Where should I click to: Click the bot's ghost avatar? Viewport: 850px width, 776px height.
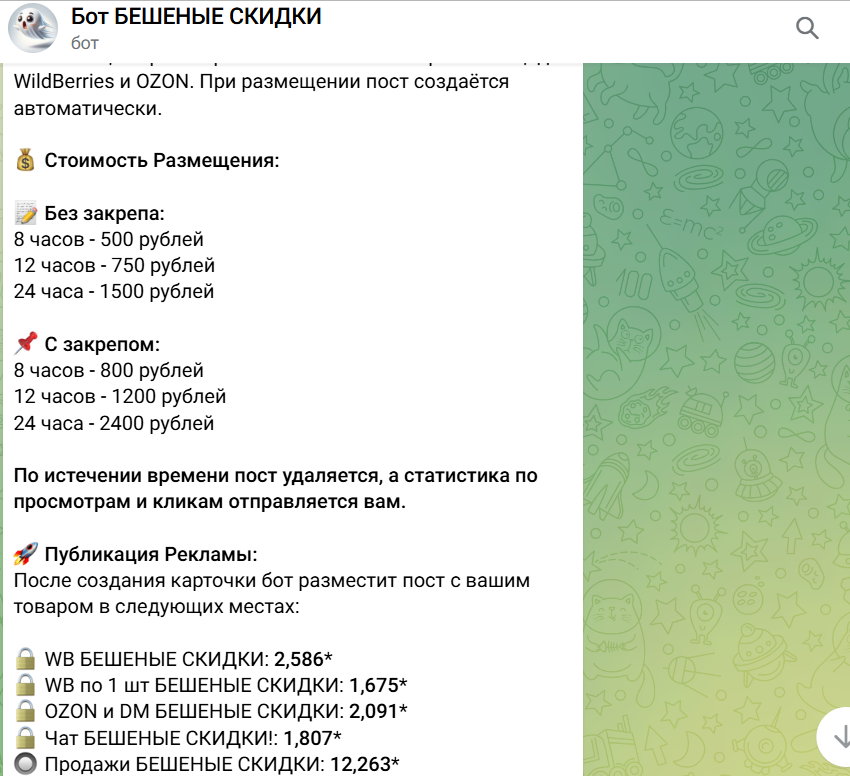point(32,28)
